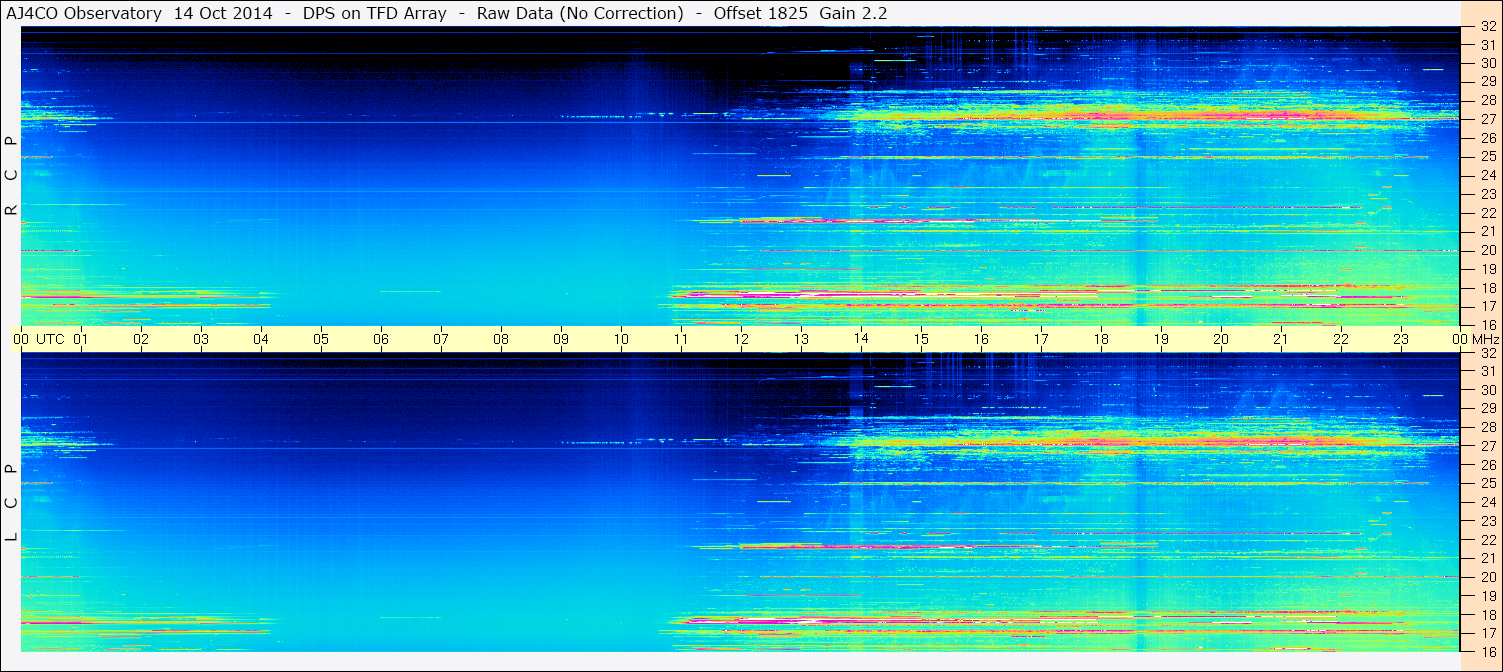
Task: Select the 28 MHz label on the LCP frequency scale
Action: [x=1488, y=428]
